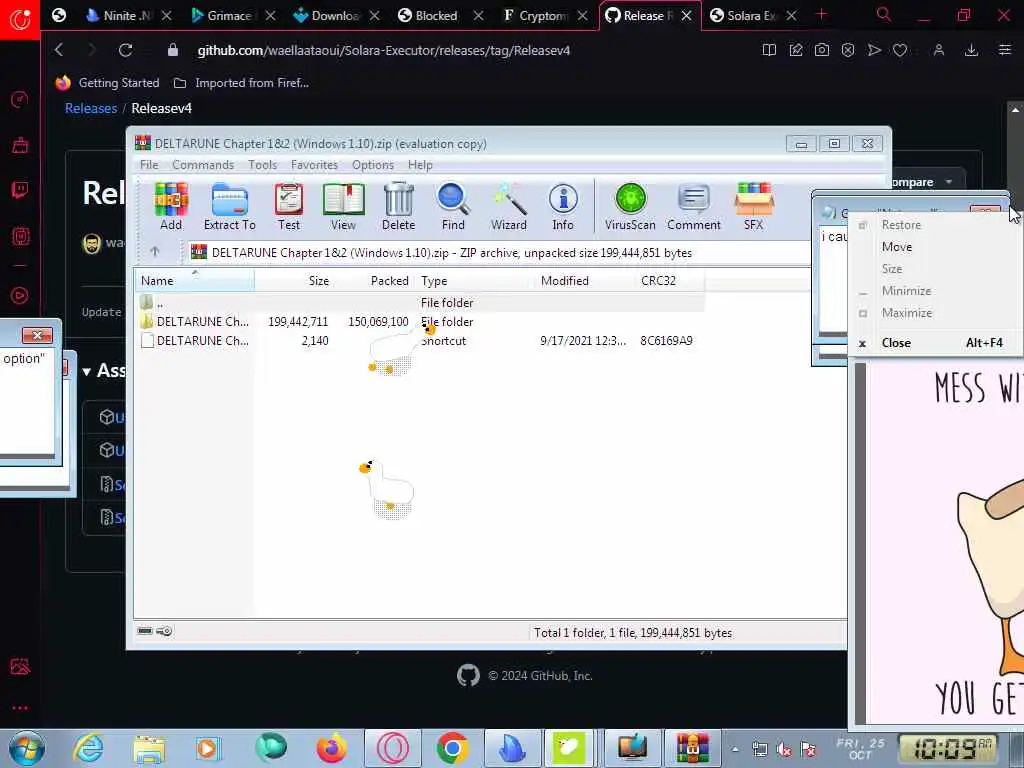This screenshot has height=768, width=1024.
Task: Choose Close Alt+F4 in the system menu
Action: (x=935, y=343)
